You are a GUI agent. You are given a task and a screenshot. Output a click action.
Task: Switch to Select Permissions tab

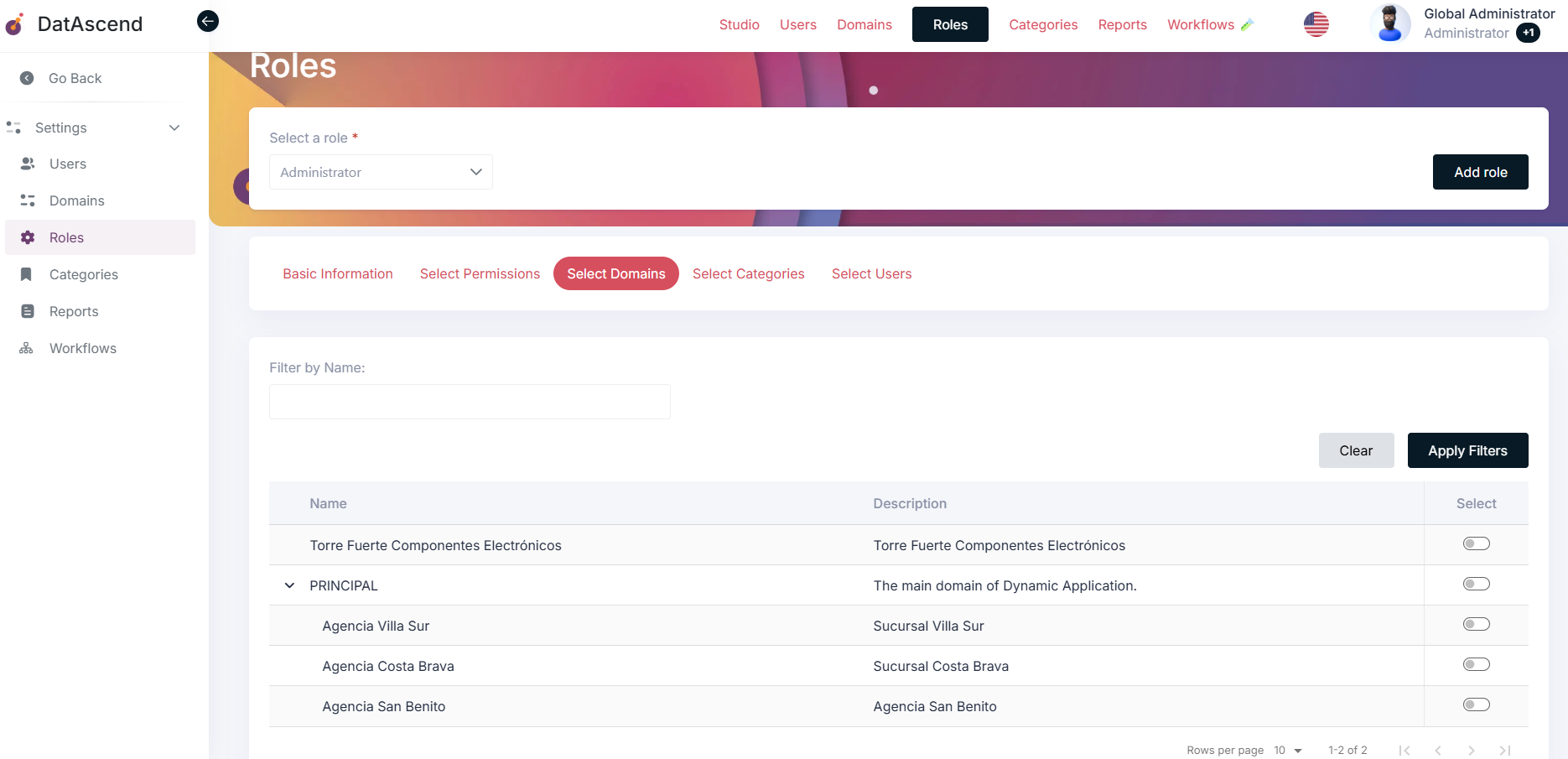(x=480, y=273)
